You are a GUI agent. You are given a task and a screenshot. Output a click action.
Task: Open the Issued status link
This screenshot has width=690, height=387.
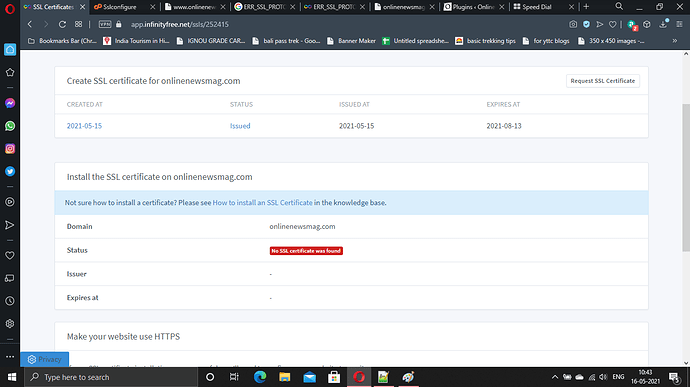(x=240, y=126)
